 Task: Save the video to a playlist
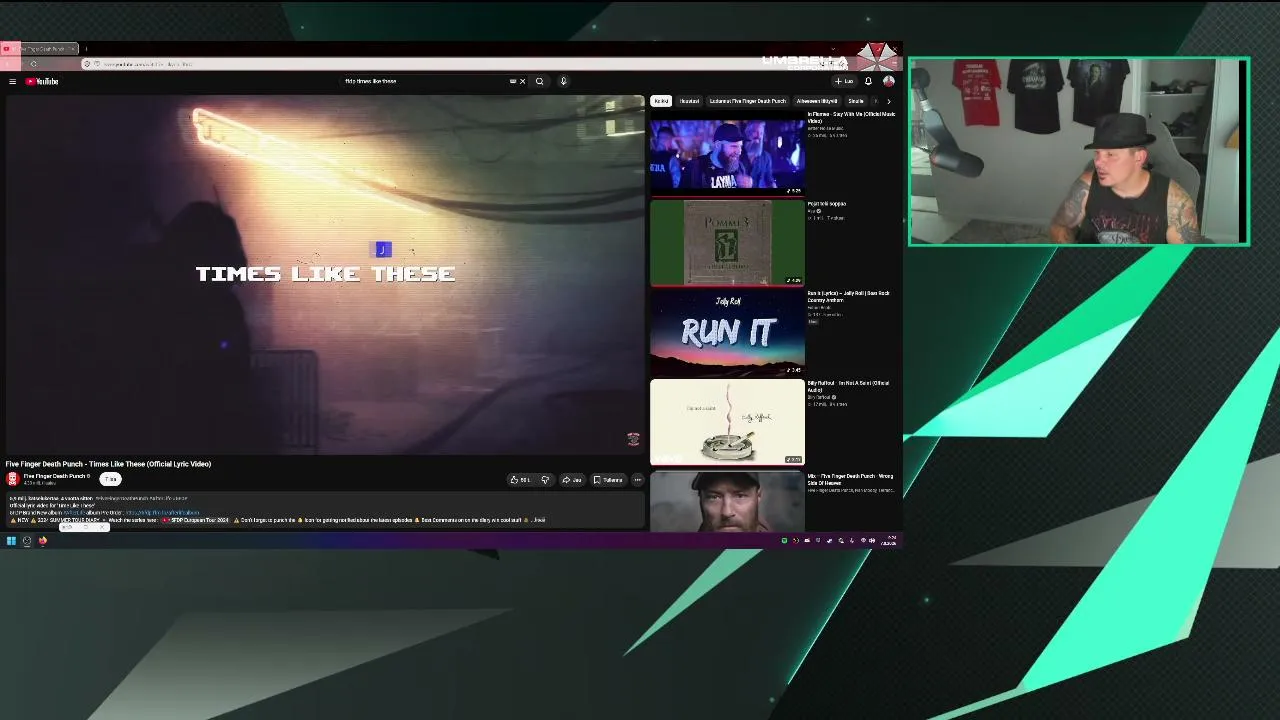[x=608, y=480]
